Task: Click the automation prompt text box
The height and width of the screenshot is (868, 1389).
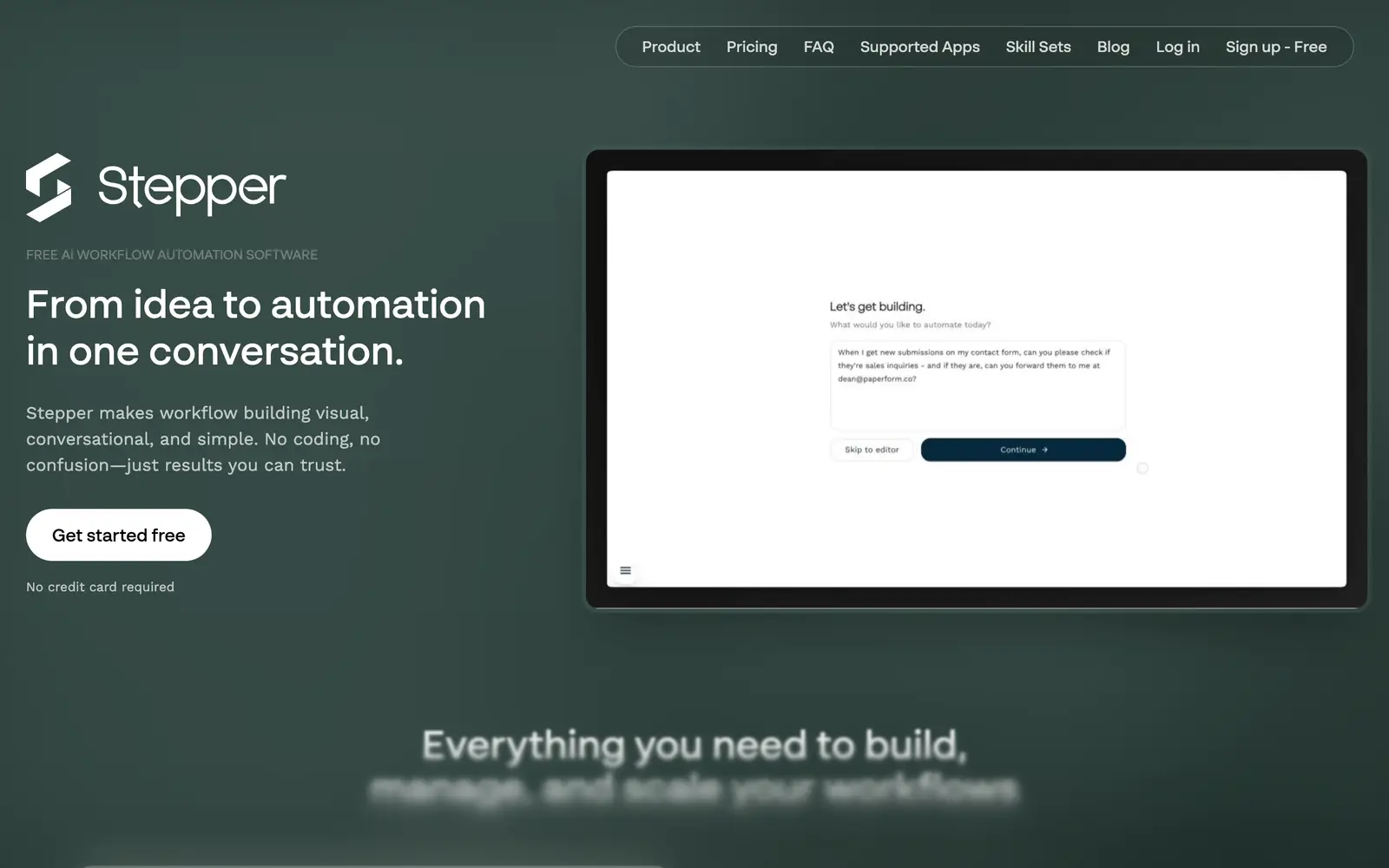Action: pos(978,385)
